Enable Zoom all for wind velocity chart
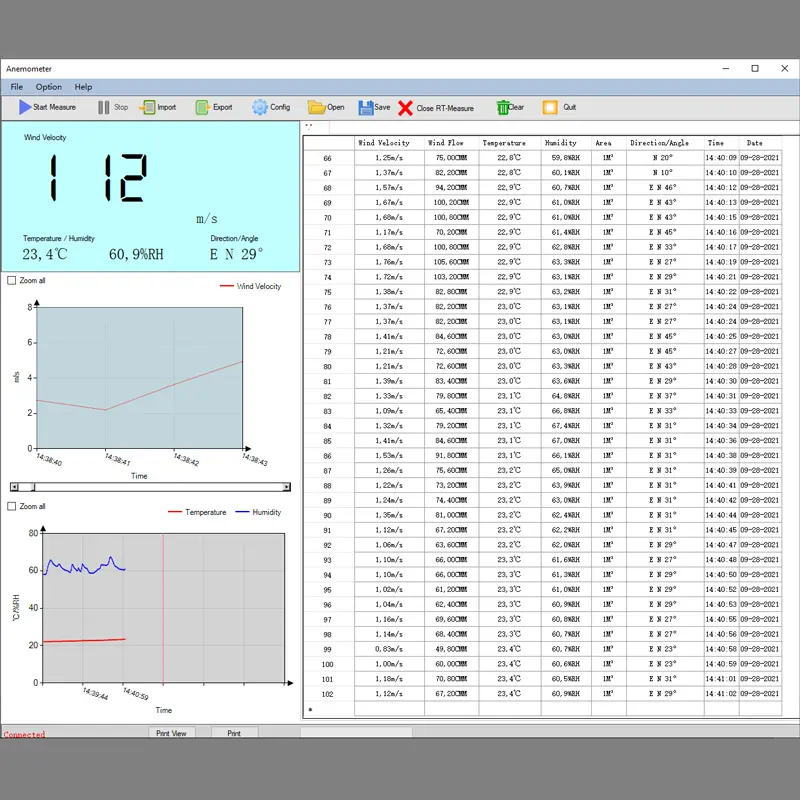Viewport: 800px width, 800px height. pos(12,281)
